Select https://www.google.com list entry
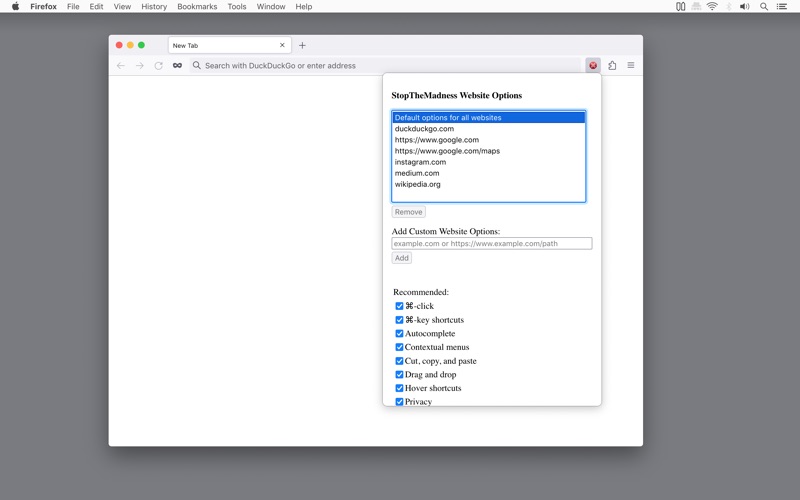800x500 pixels. point(489,140)
